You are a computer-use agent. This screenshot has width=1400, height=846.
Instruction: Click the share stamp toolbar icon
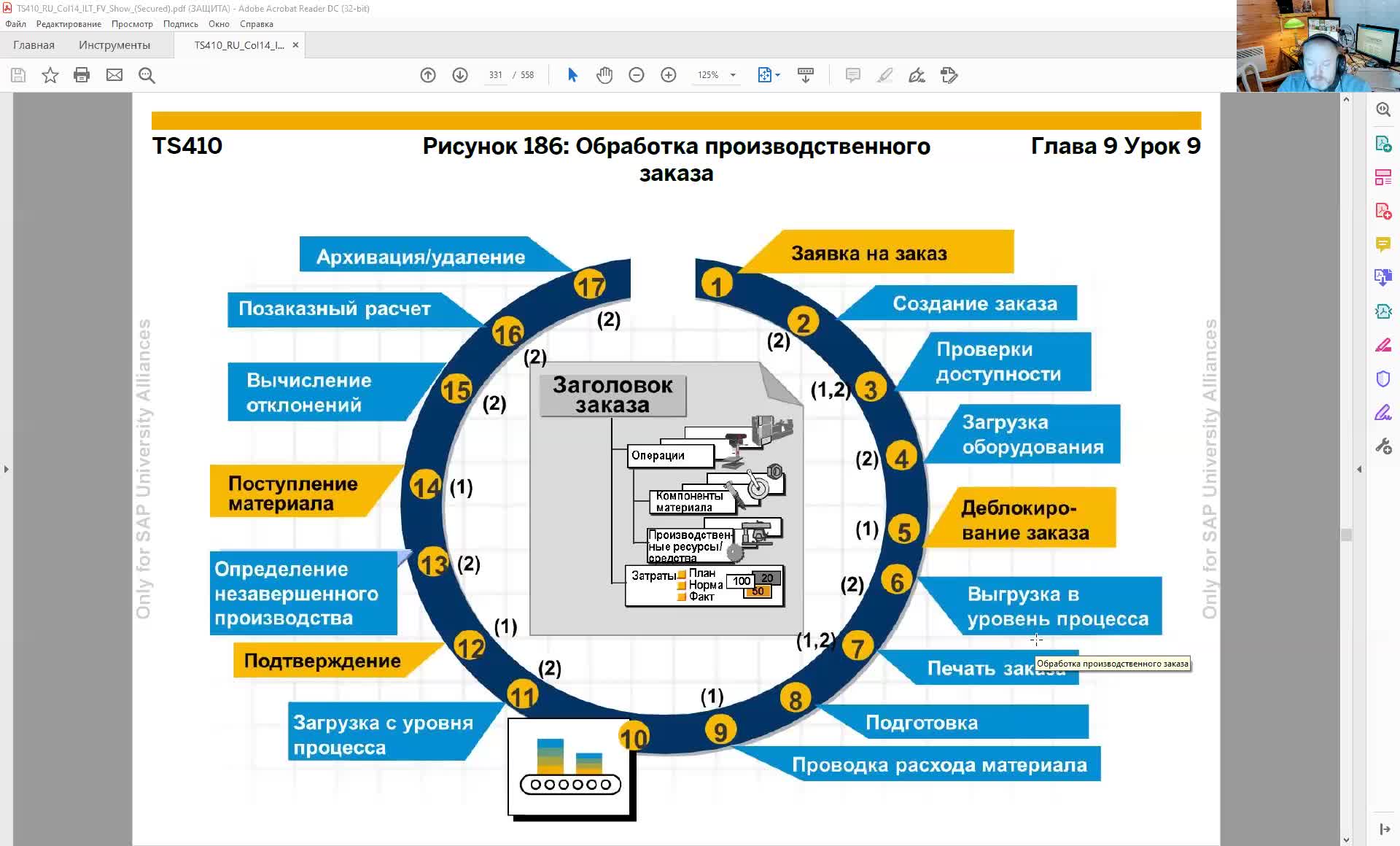[949, 75]
